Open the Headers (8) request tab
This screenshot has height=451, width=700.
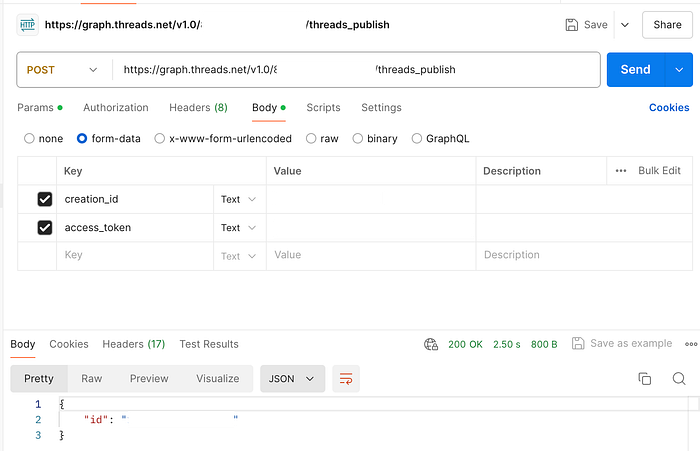click(x=198, y=108)
